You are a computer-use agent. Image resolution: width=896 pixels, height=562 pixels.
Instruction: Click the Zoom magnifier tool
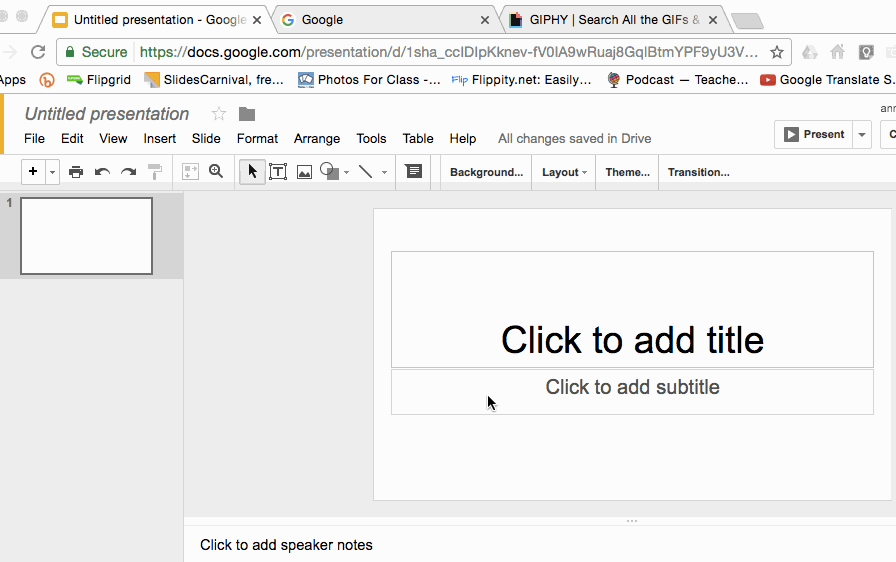click(x=216, y=172)
